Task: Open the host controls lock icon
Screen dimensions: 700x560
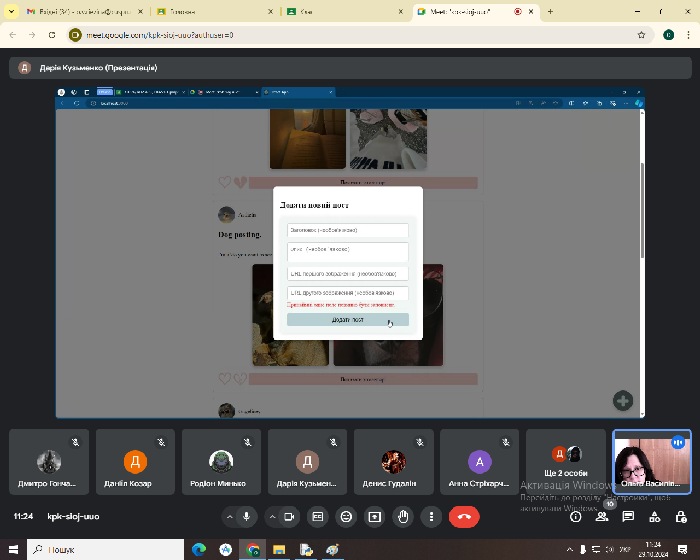Action: [680, 517]
